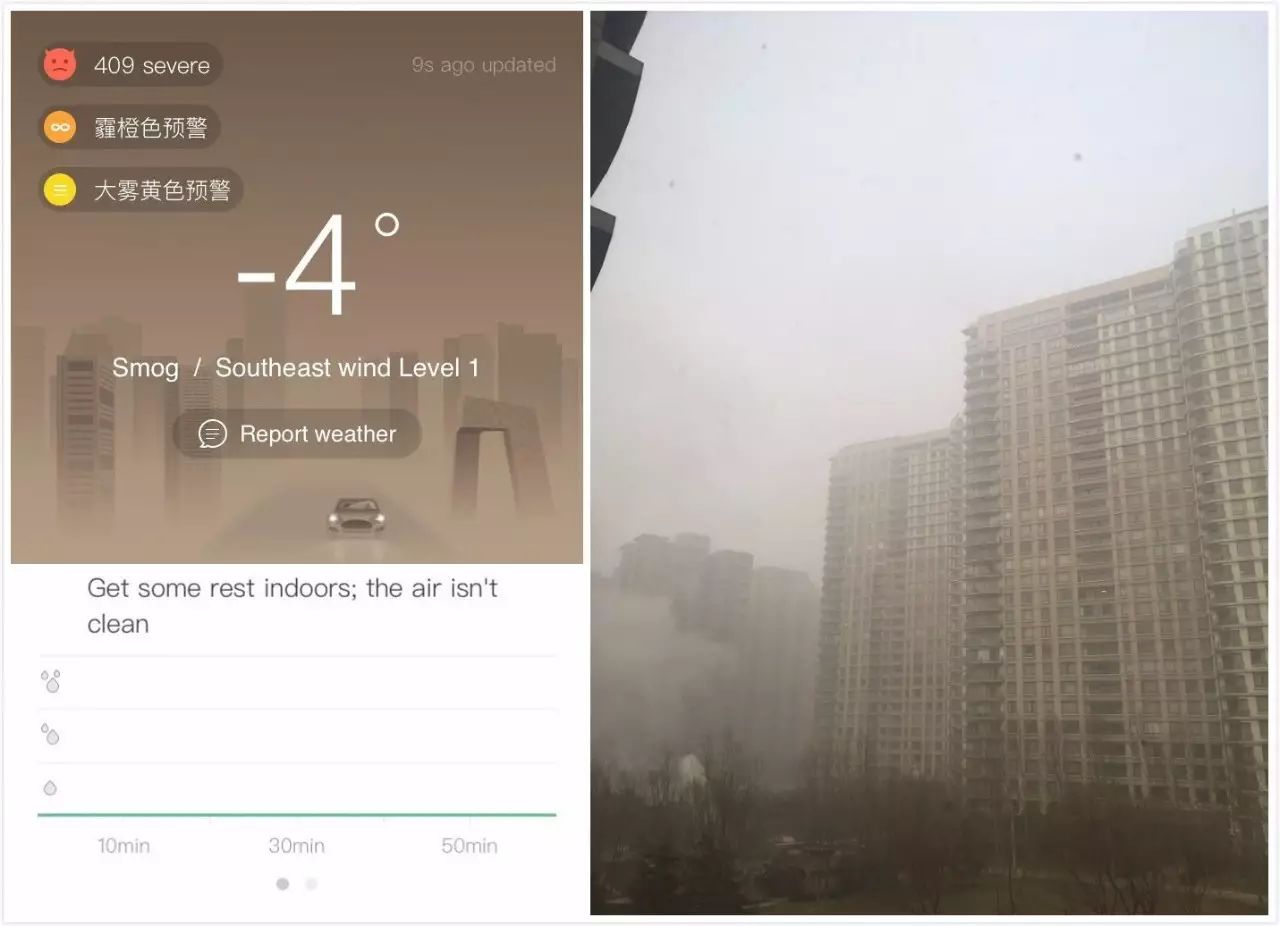Tap the heavy rain three-drop icon

[51, 681]
